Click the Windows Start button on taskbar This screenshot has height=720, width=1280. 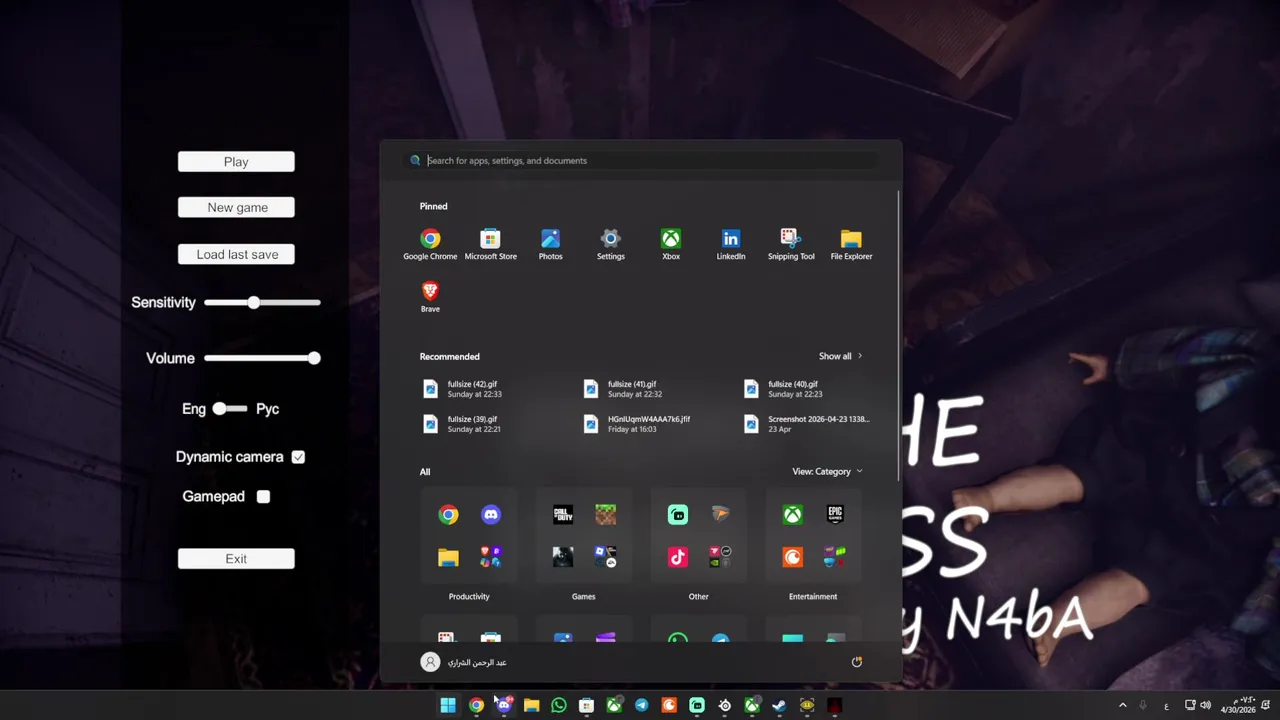448,705
